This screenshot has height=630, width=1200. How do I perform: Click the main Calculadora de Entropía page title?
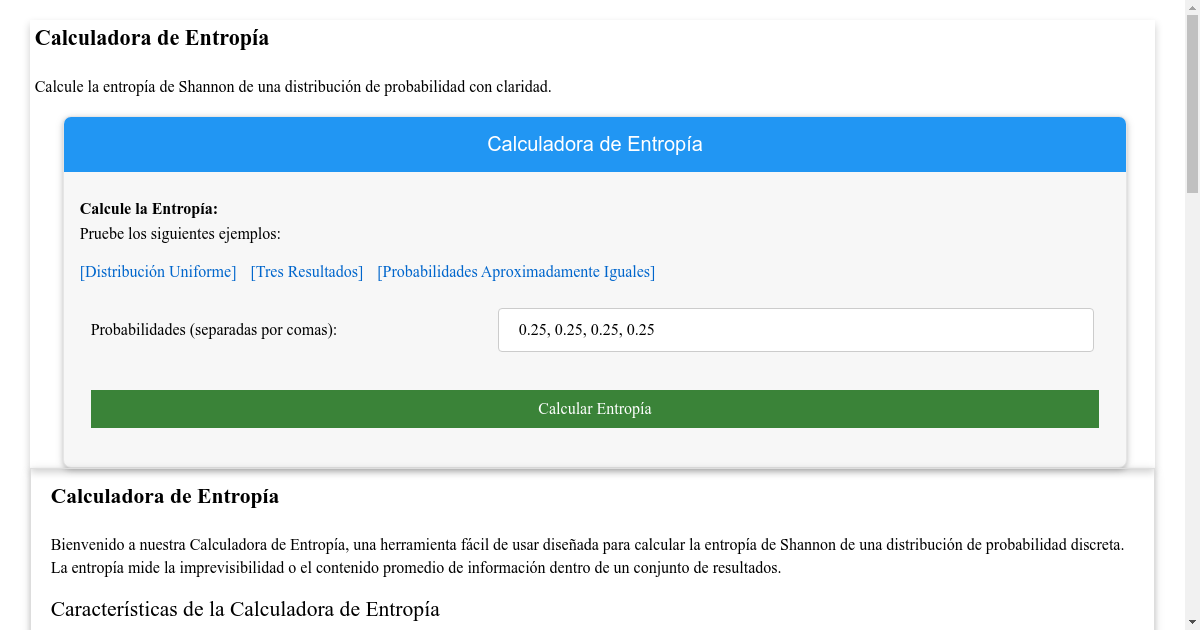pos(151,38)
